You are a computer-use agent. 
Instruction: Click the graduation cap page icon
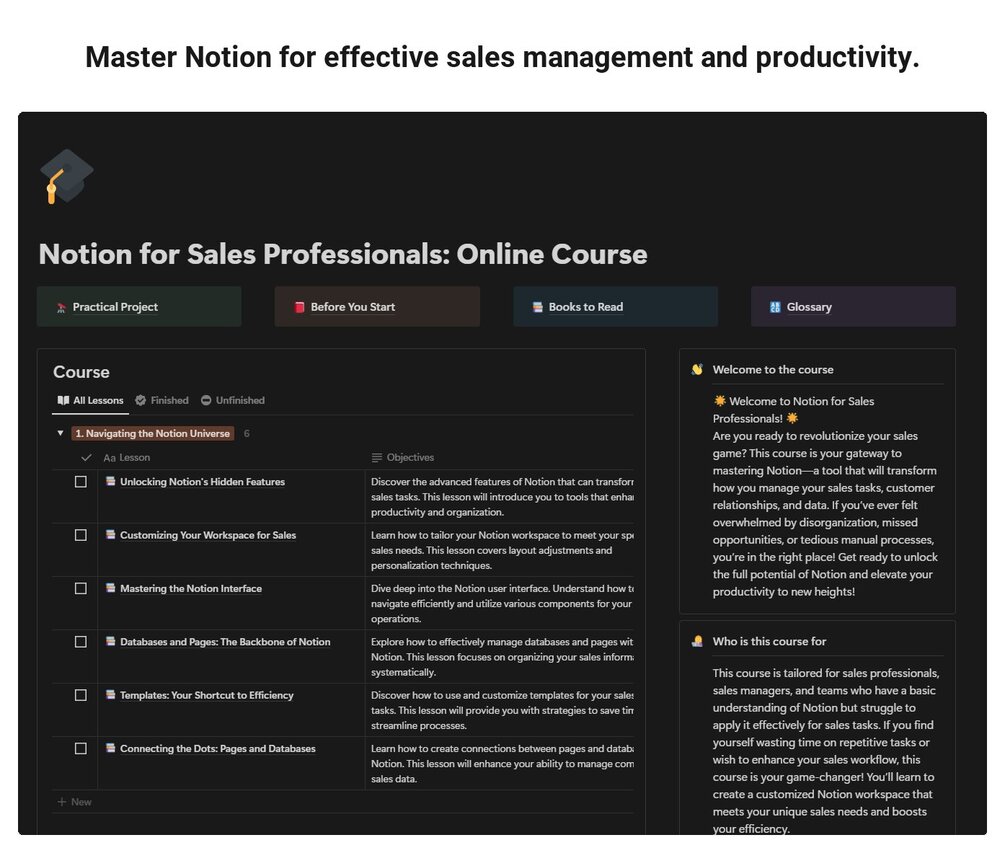point(67,177)
